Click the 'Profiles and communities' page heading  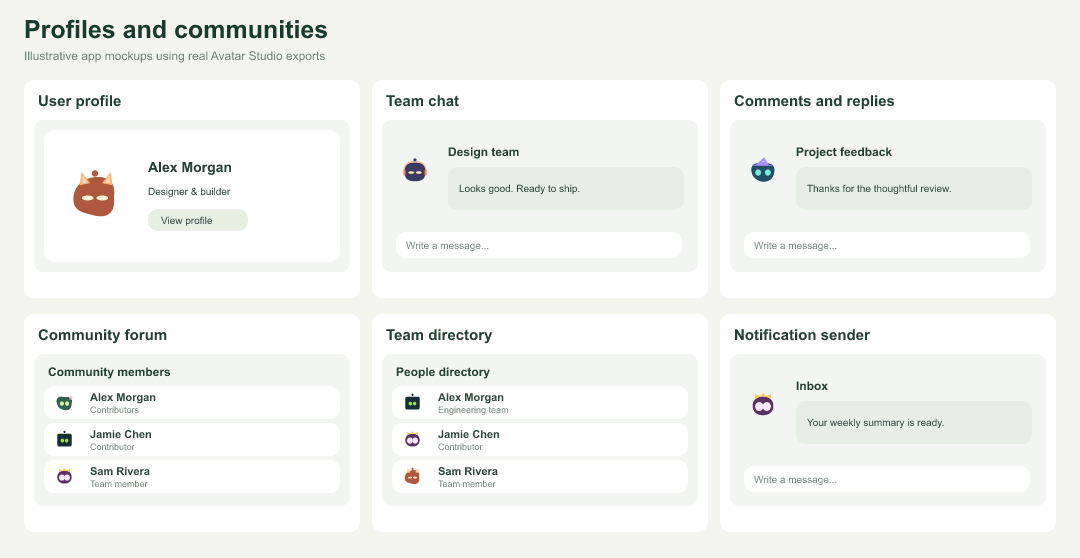tap(176, 30)
